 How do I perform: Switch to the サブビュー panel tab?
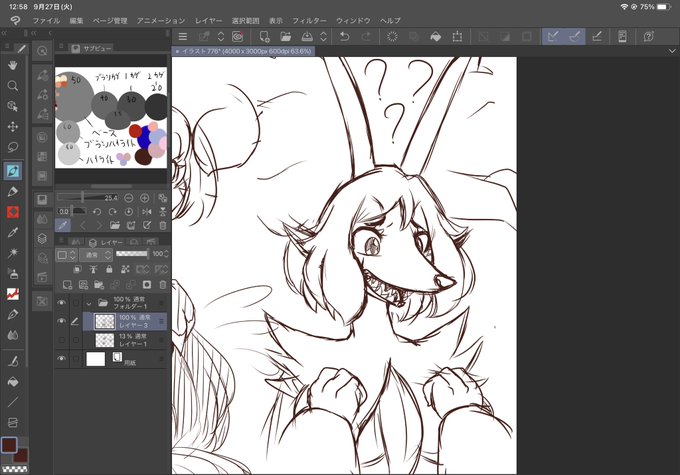pos(92,49)
